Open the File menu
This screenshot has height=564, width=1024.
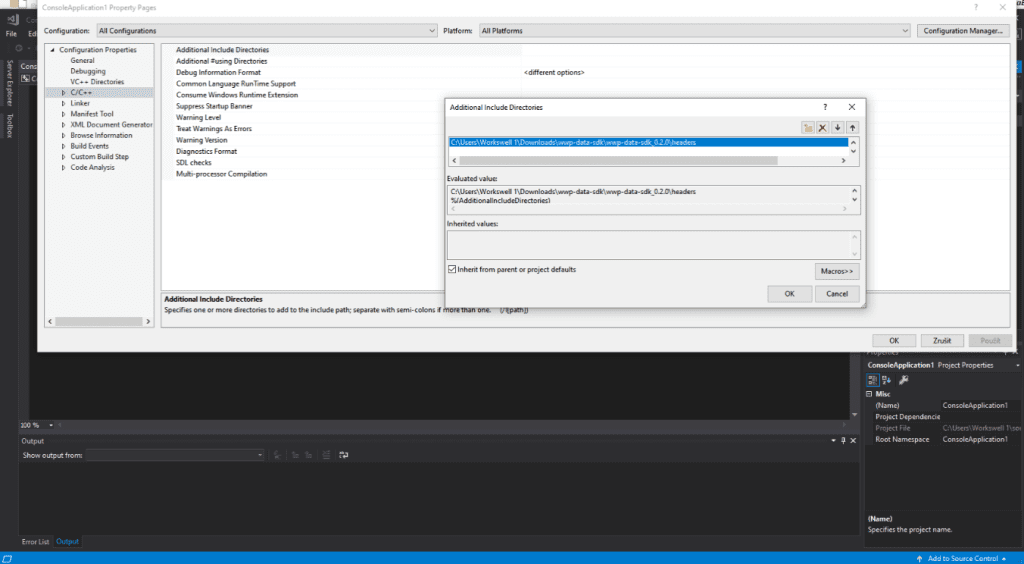(x=11, y=34)
